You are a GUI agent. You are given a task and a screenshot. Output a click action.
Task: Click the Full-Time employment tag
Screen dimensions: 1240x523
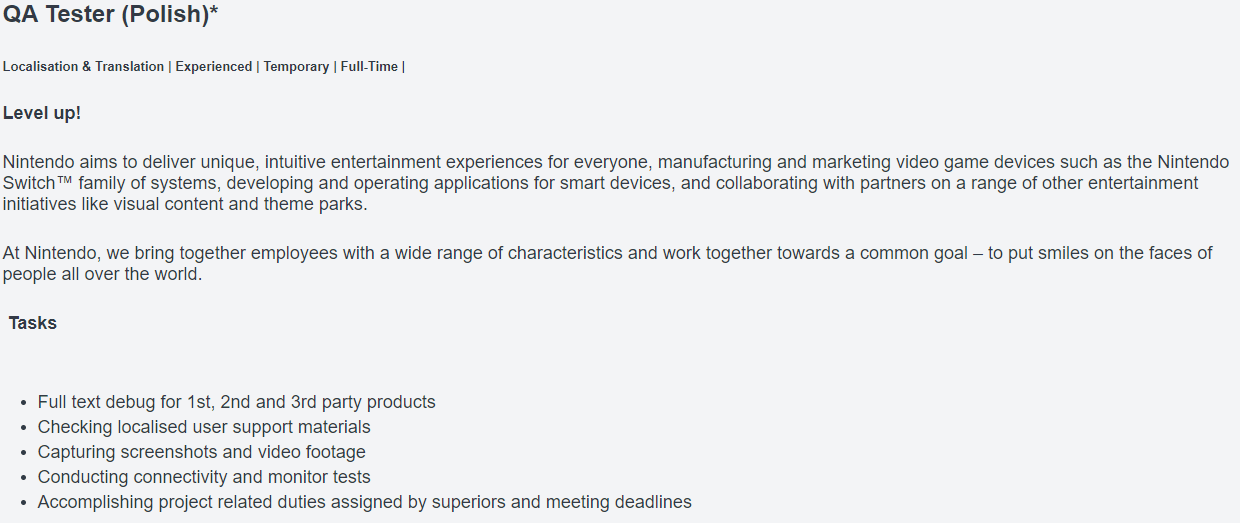coord(369,67)
